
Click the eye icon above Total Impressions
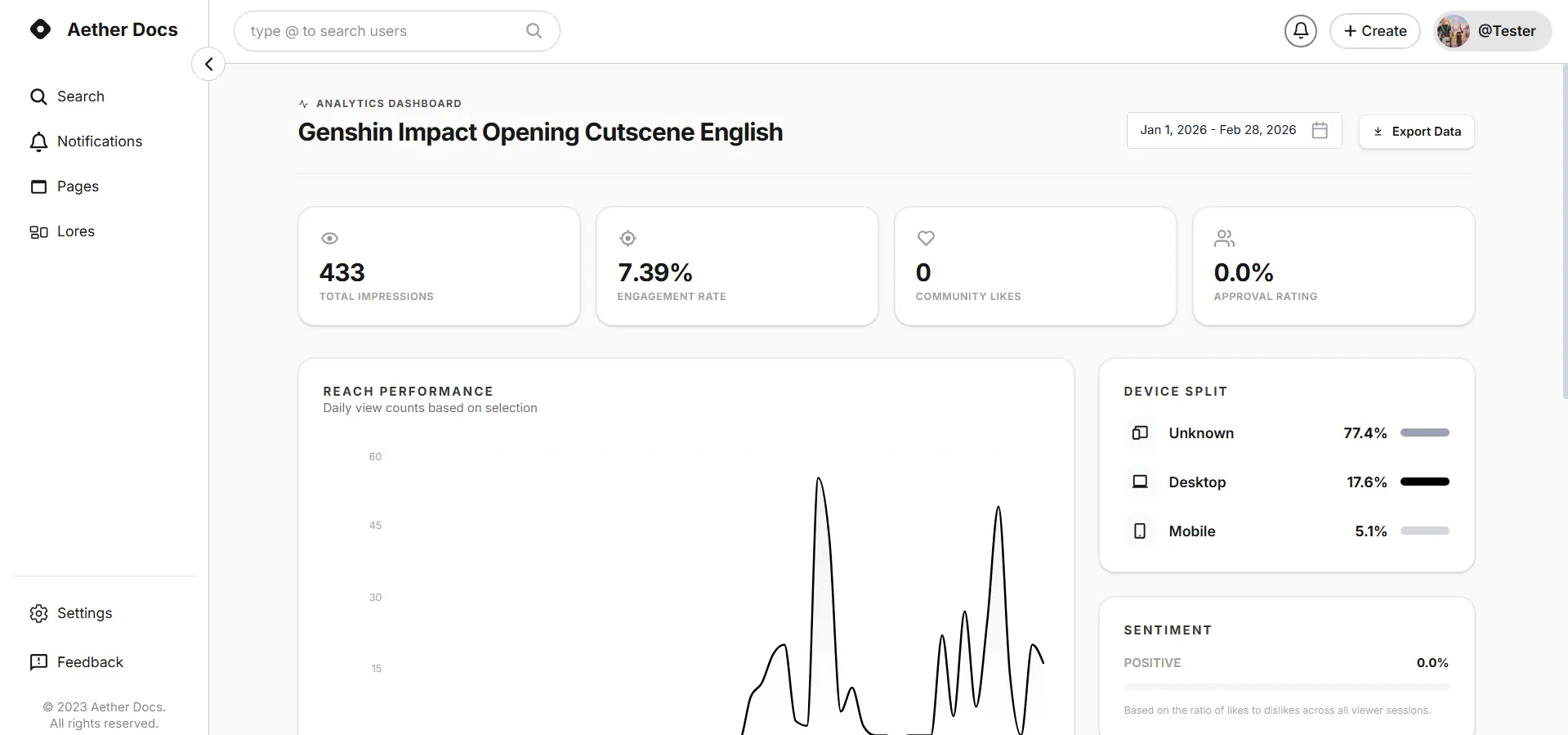click(x=329, y=239)
